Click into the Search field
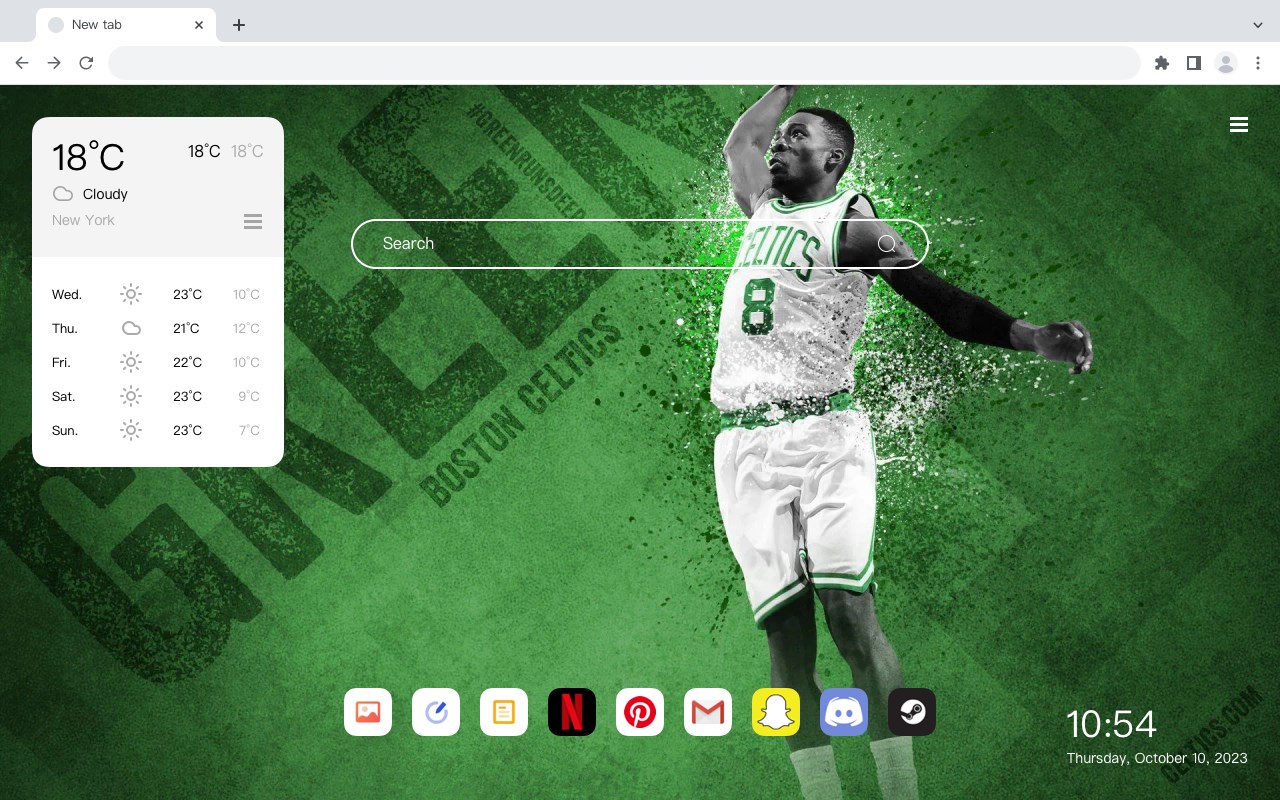 640,244
